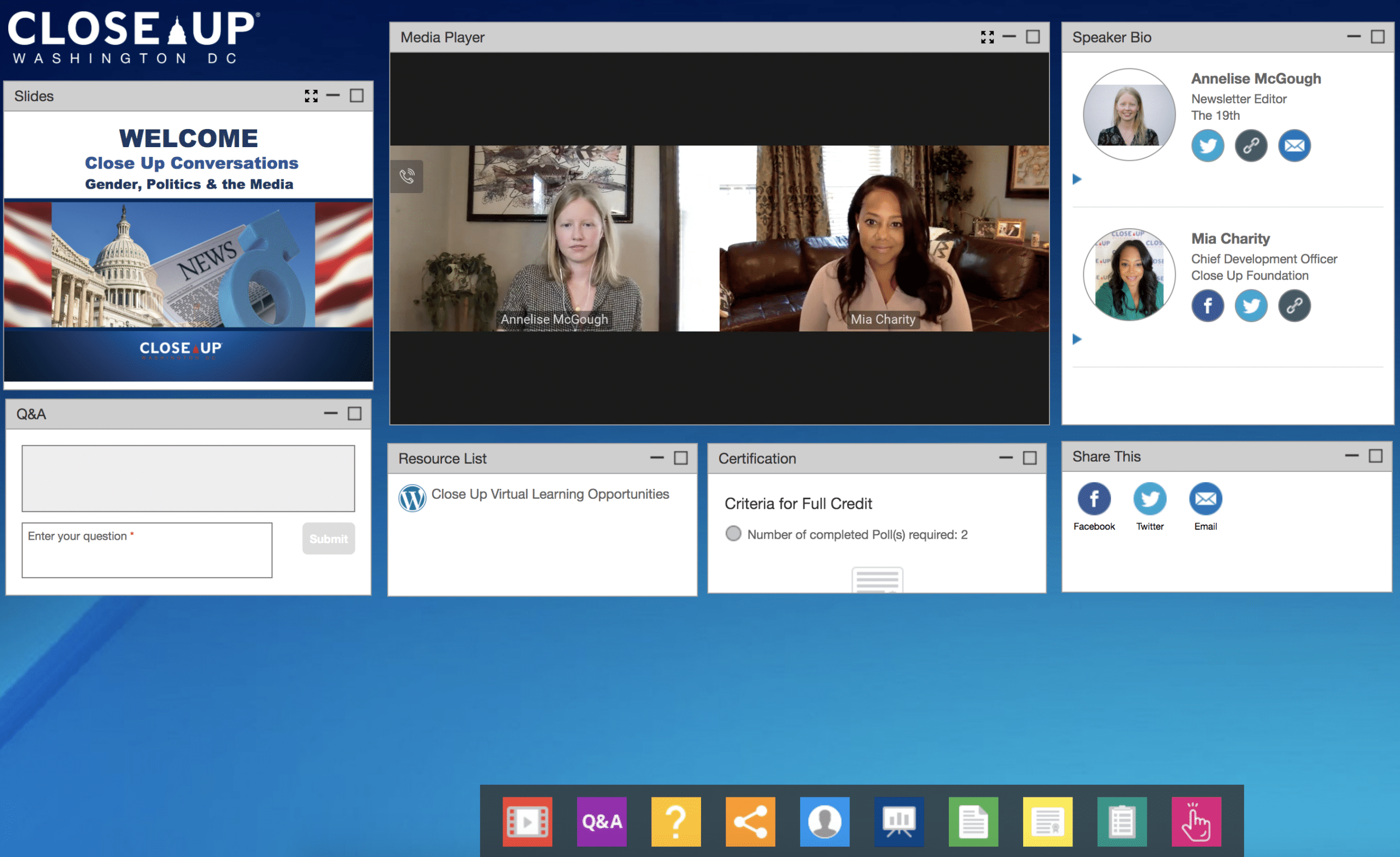This screenshot has width=1400, height=857.
Task: Open the pink hand pointer dock icon
Action: tap(1197, 821)
